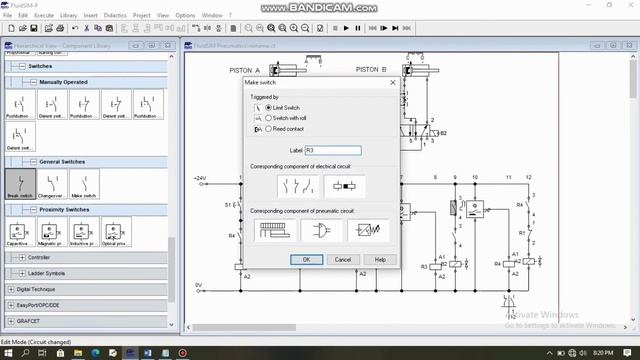Click the print preview toolbar icon
The height and width of the screenshot is (360, 640).
(x=49, y=28)
